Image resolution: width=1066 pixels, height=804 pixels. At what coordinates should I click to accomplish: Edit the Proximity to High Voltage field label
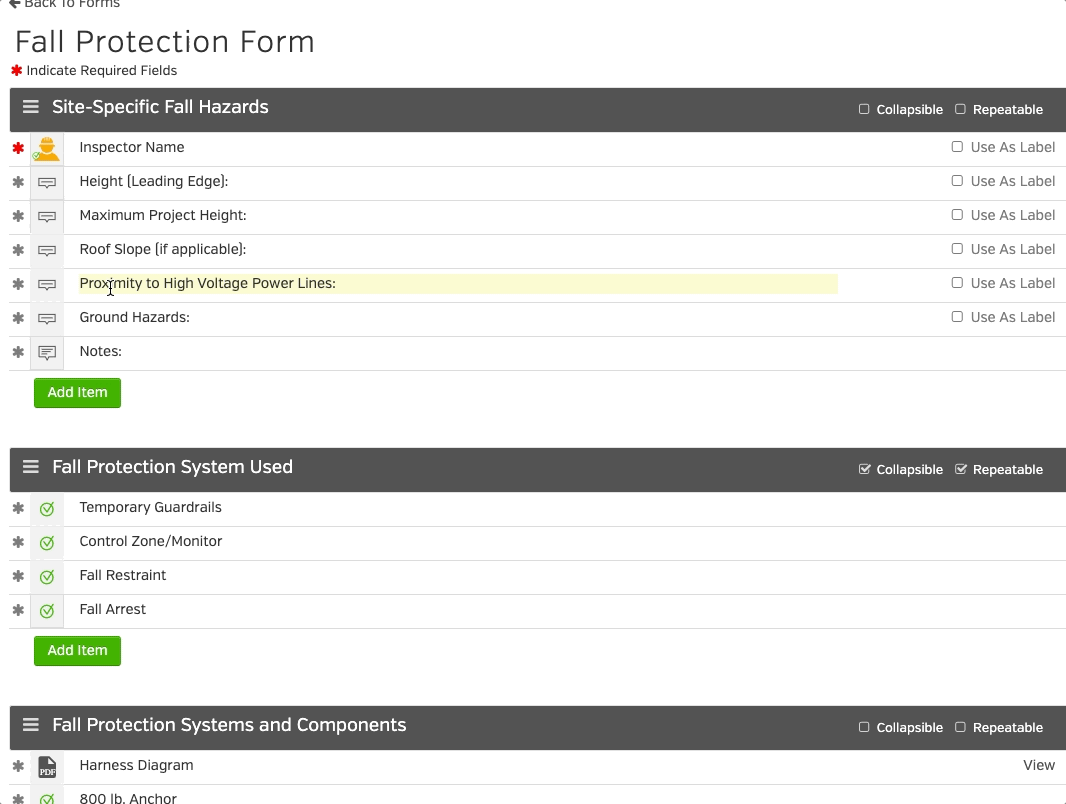pos(457,284)
